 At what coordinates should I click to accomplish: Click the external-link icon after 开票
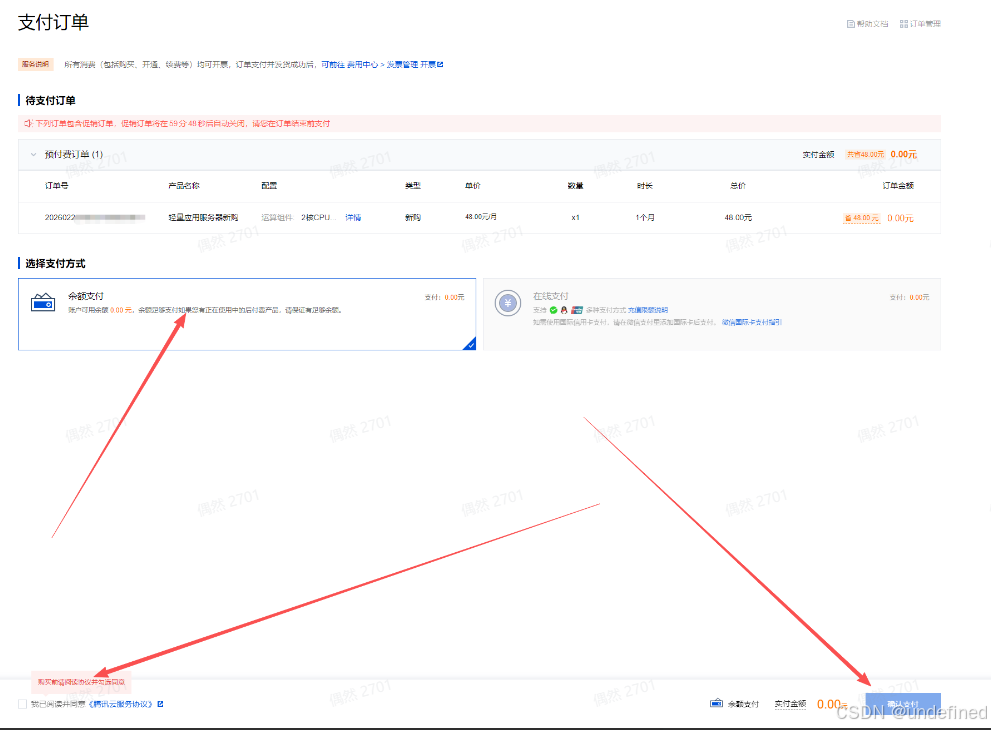tap(440, 64)
